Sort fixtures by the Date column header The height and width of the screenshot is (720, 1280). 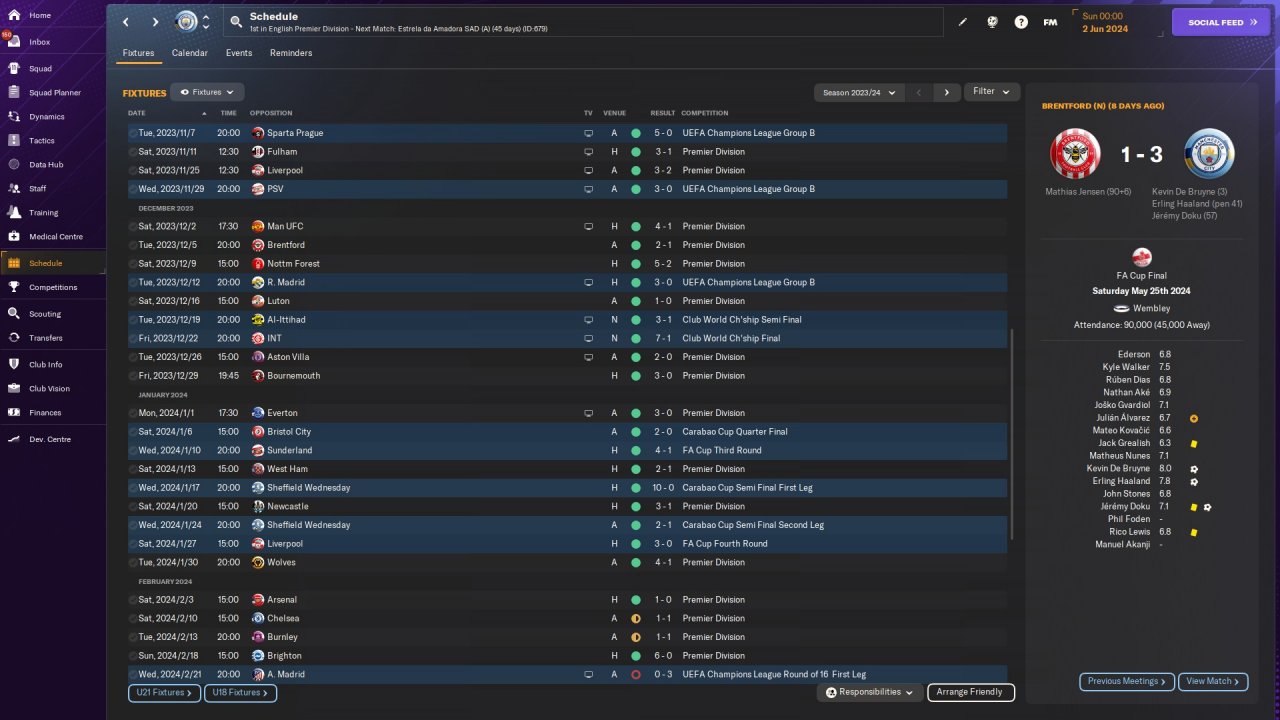click(137, 113)
